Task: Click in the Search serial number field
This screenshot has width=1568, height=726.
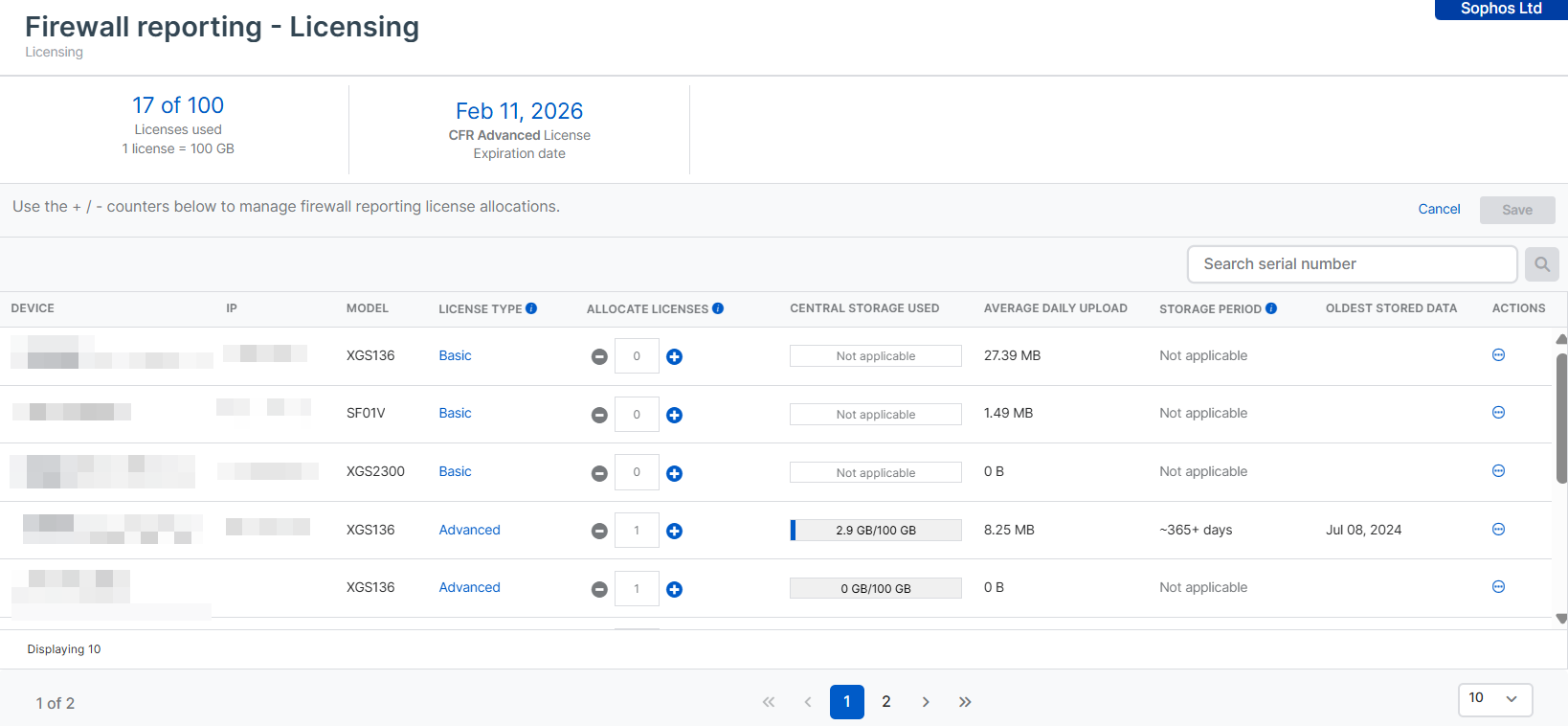Action: (1351, 264)
